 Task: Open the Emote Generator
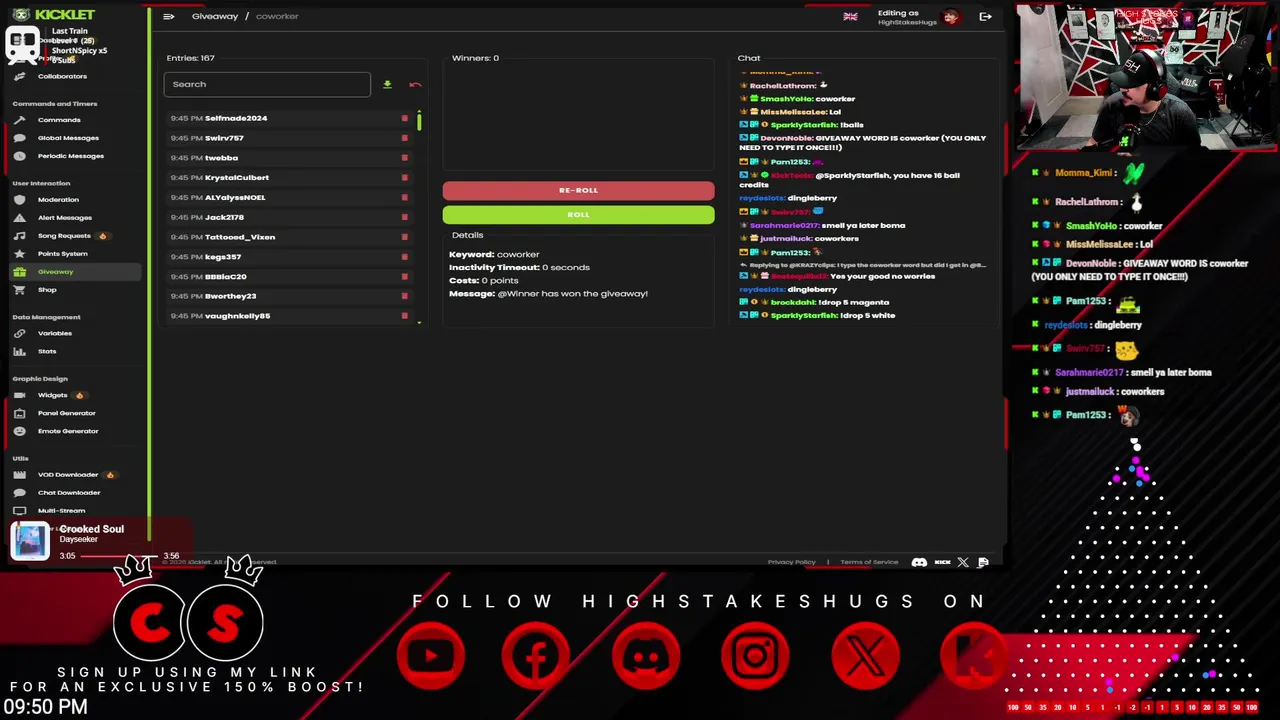pyautogui.click(x=68, y=431)
